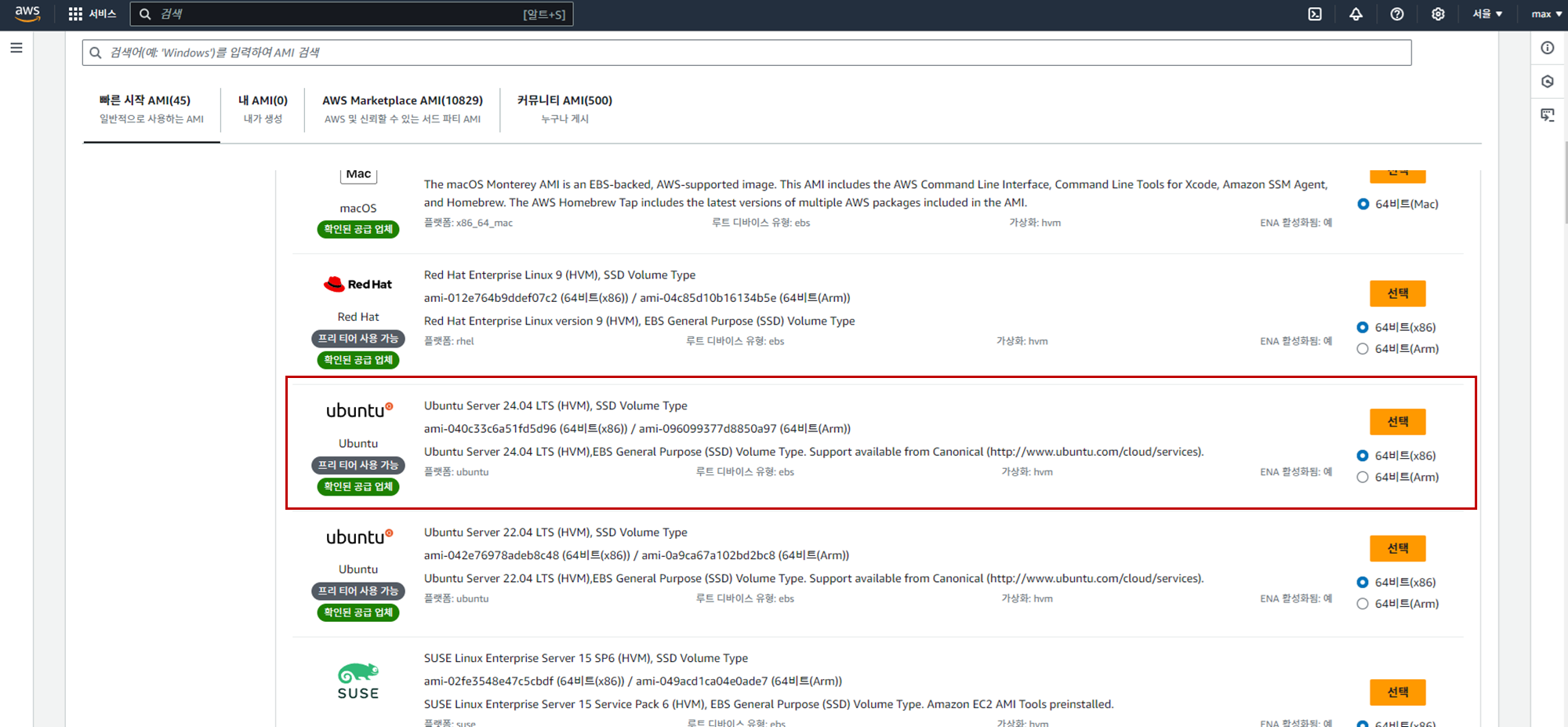The height and width of the screenshot is (727, 1568).
Task: Click Ubuntu 24.04 확인된 공급 업체 badge
Action: tap(358, 487)
